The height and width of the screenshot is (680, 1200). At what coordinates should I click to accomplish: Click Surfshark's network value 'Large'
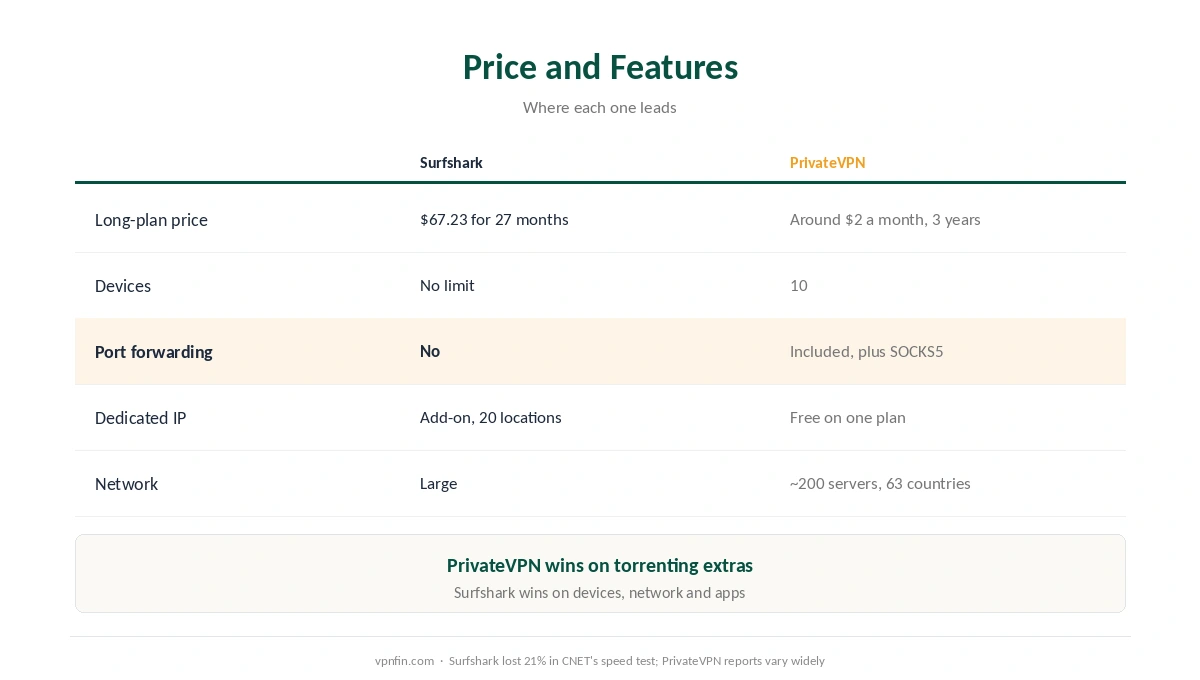pos(438,484)
